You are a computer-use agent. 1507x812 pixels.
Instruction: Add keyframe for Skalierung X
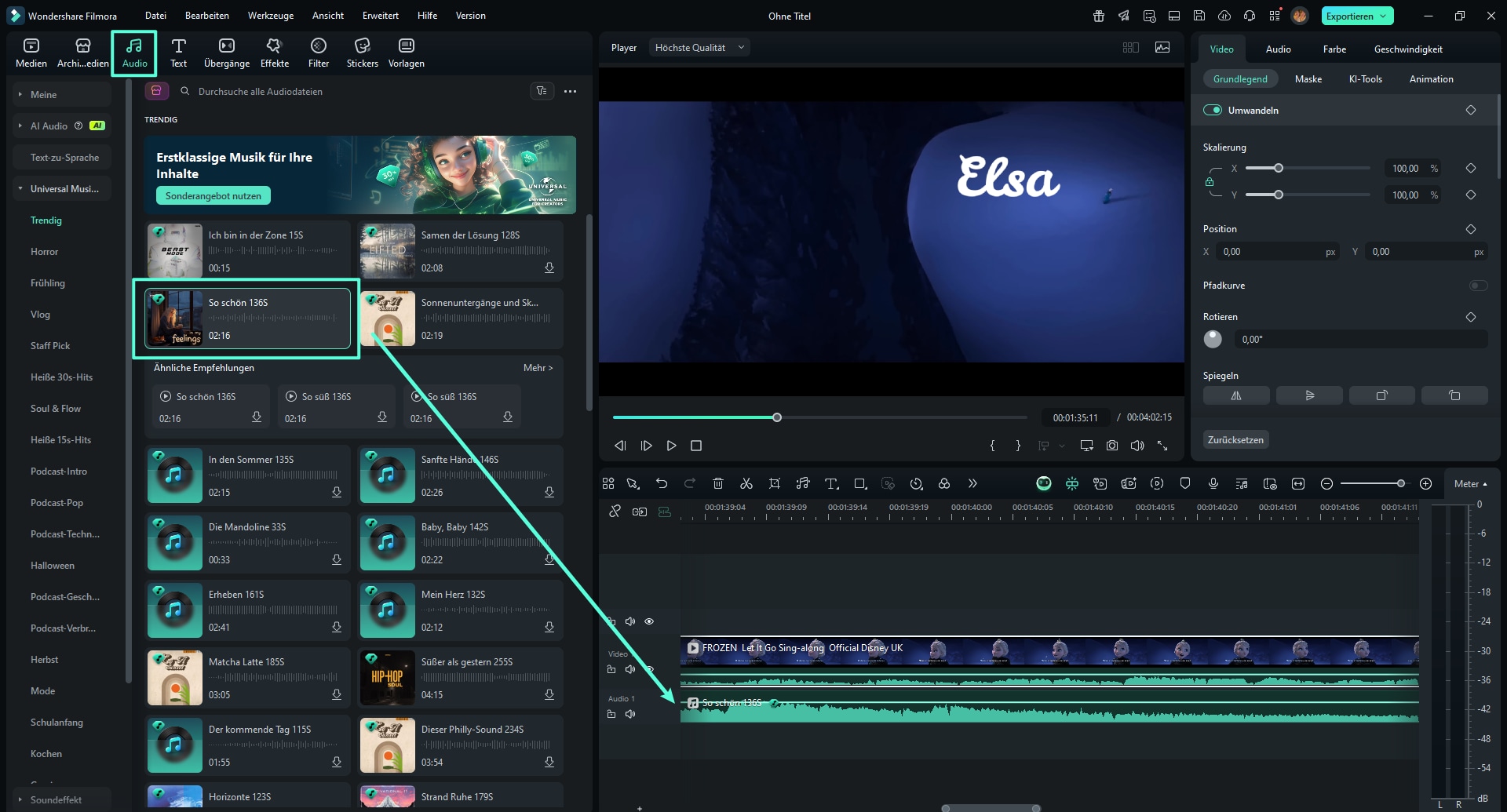(1471, 168)
